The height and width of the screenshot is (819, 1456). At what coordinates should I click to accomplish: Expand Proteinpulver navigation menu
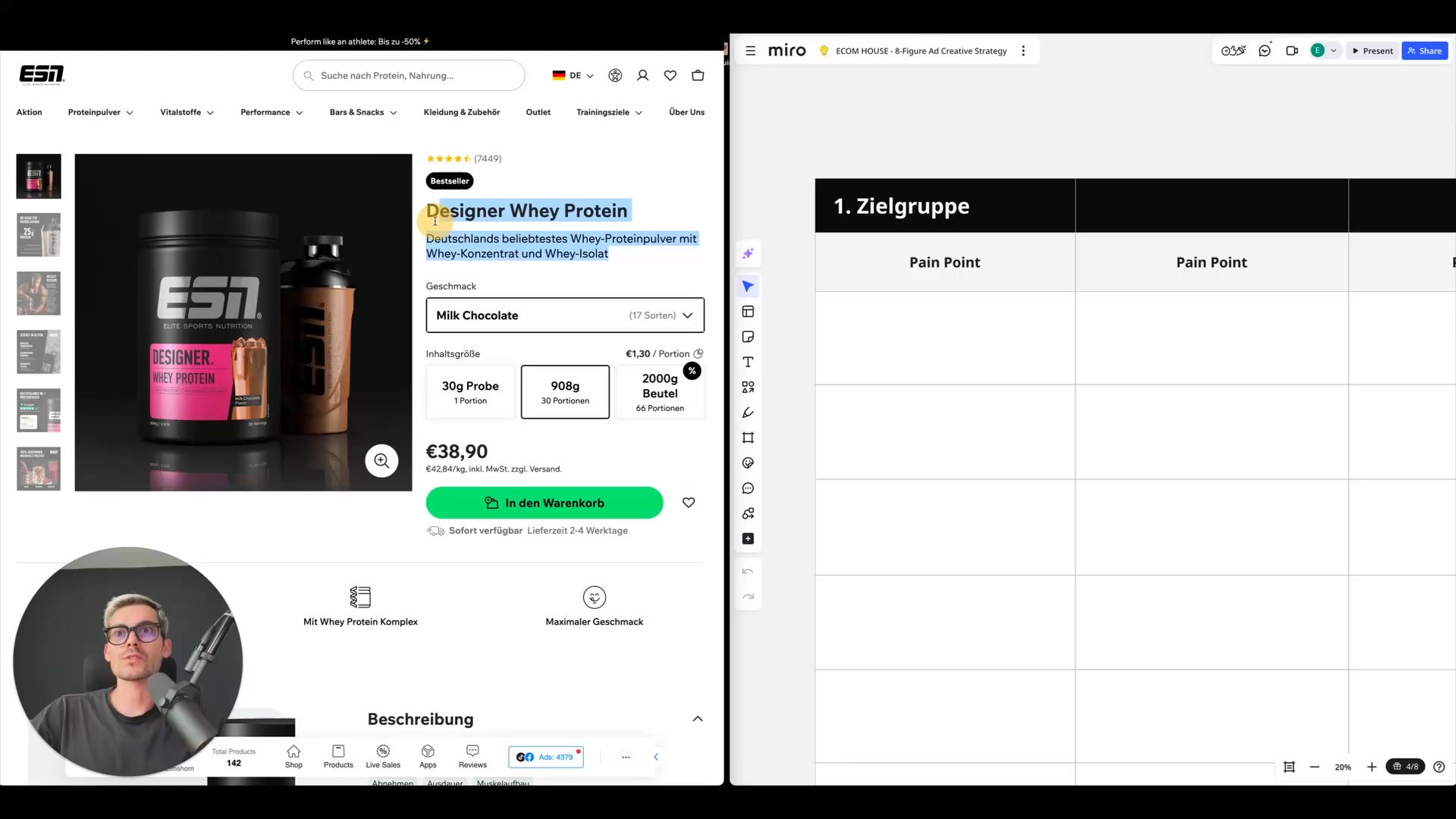(100, 112)
